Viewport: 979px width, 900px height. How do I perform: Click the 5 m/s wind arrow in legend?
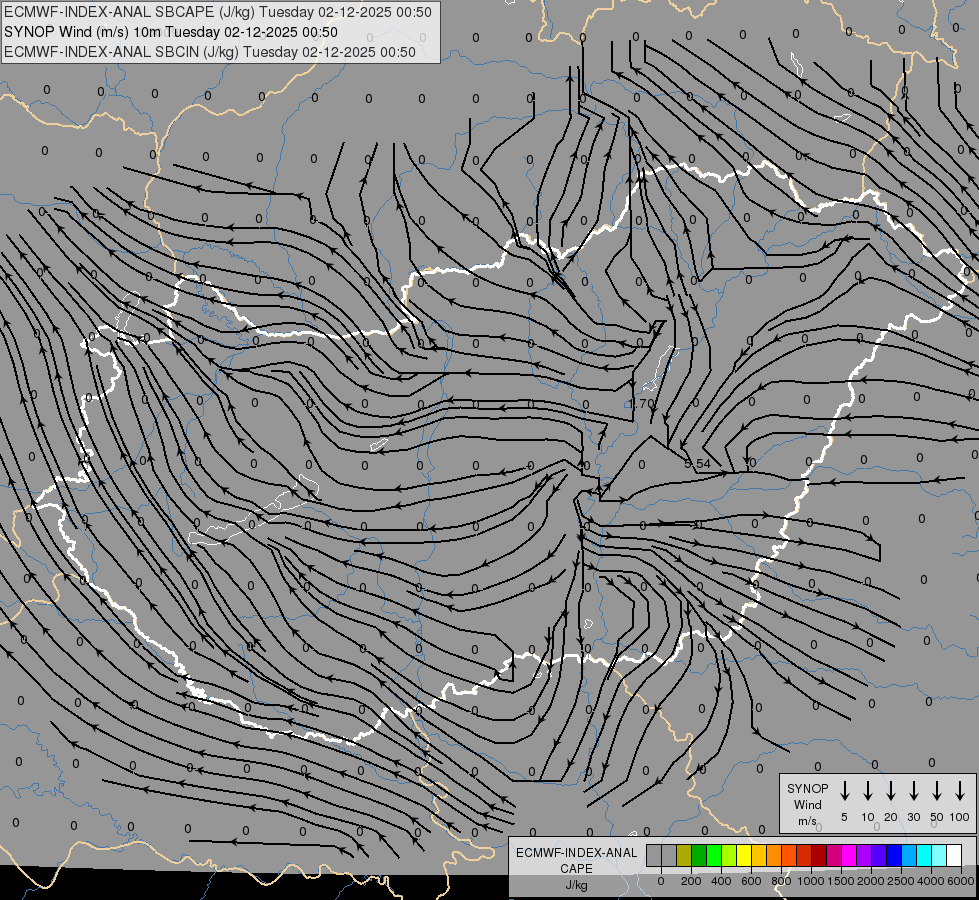[844, 791]
